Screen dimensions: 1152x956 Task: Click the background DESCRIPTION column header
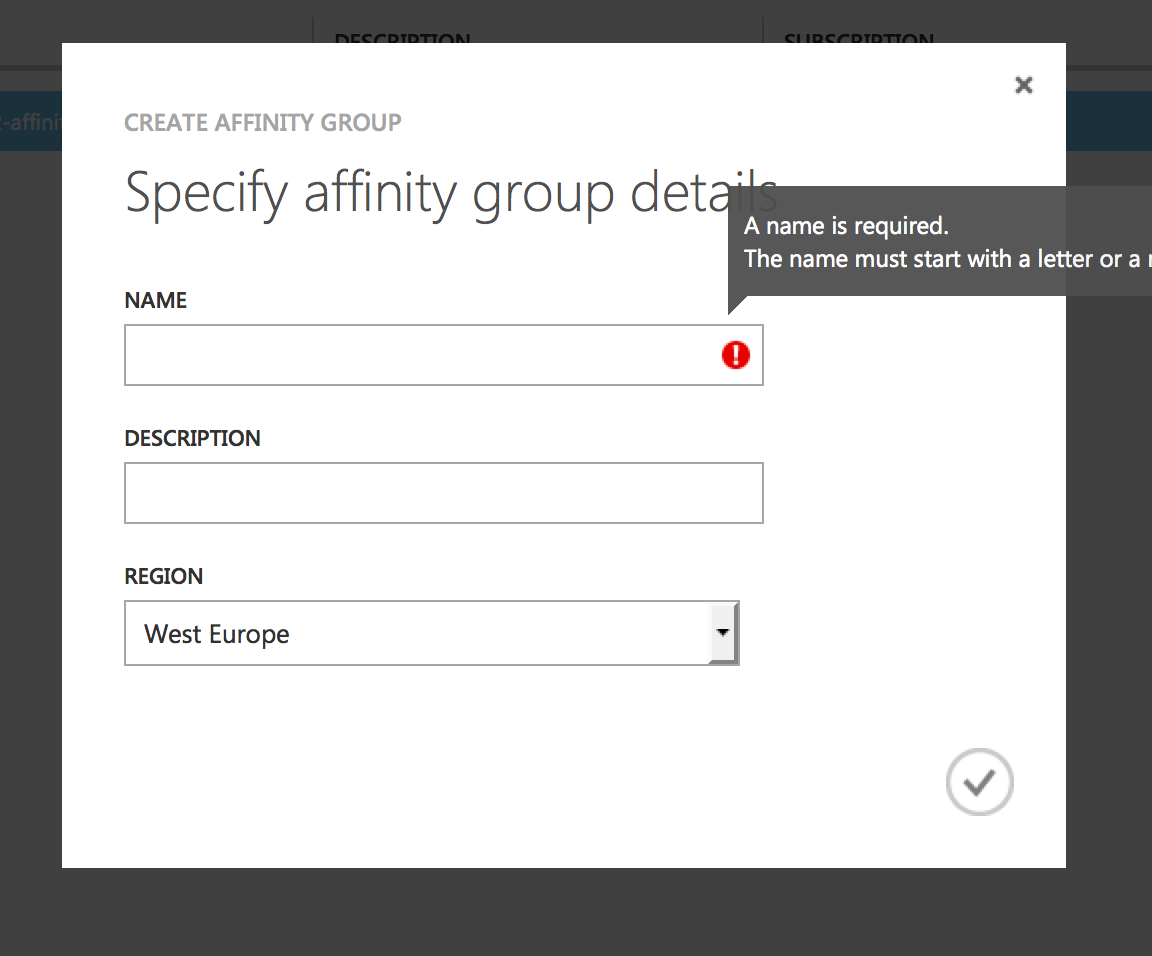click(x=402, y=38)
